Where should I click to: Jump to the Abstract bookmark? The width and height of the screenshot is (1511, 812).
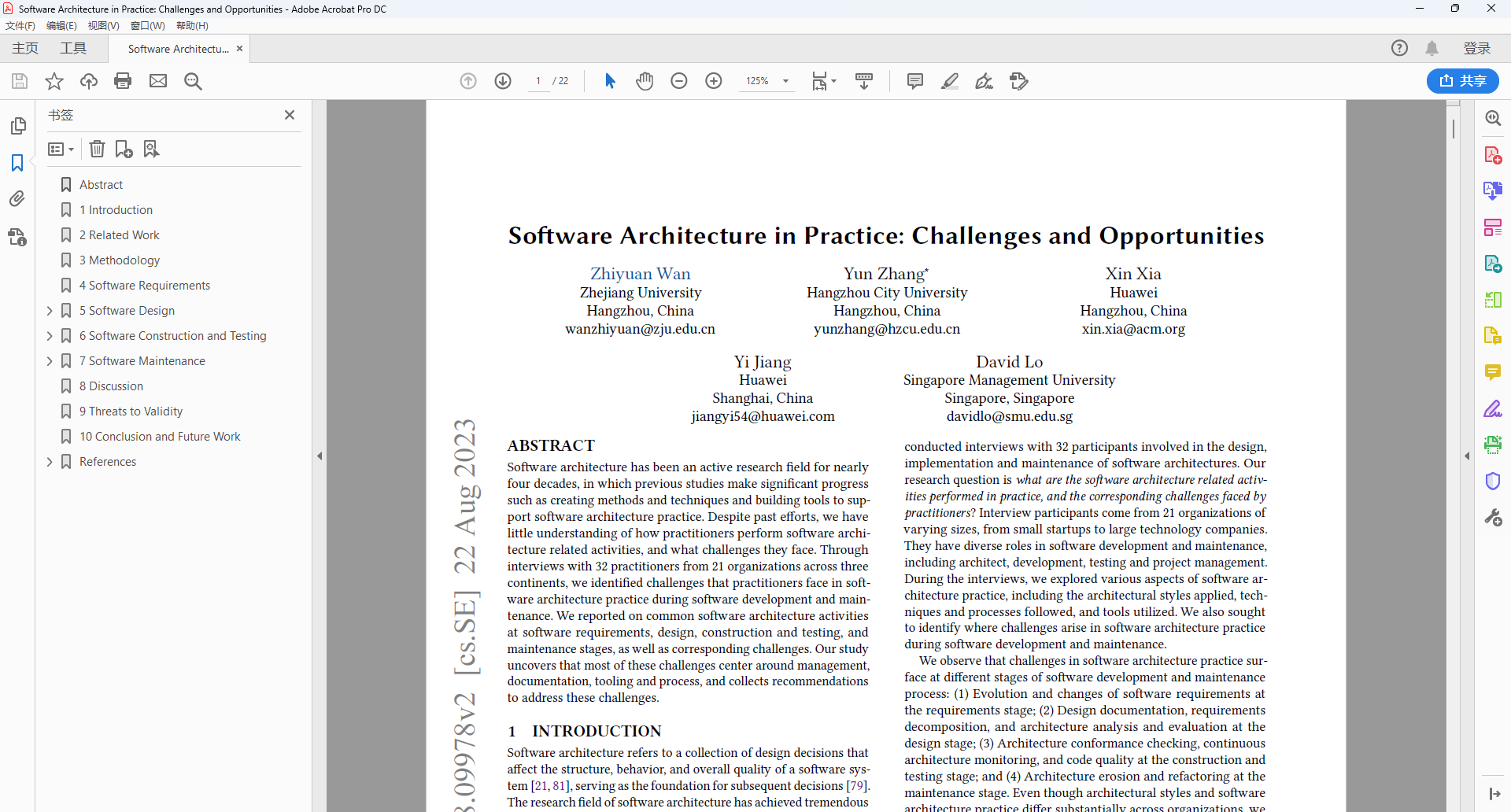pos(102,185)
